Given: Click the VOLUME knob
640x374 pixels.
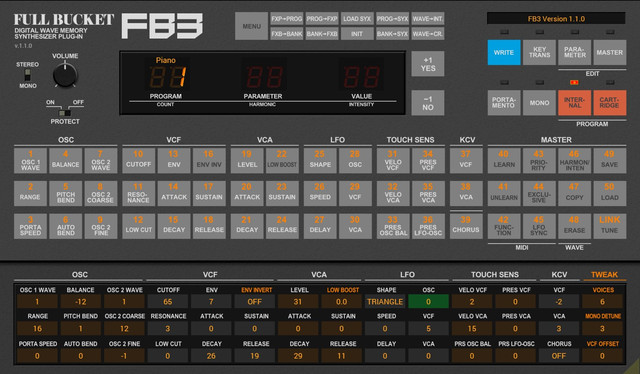Looking at the screenshot, I should (65, 75).
